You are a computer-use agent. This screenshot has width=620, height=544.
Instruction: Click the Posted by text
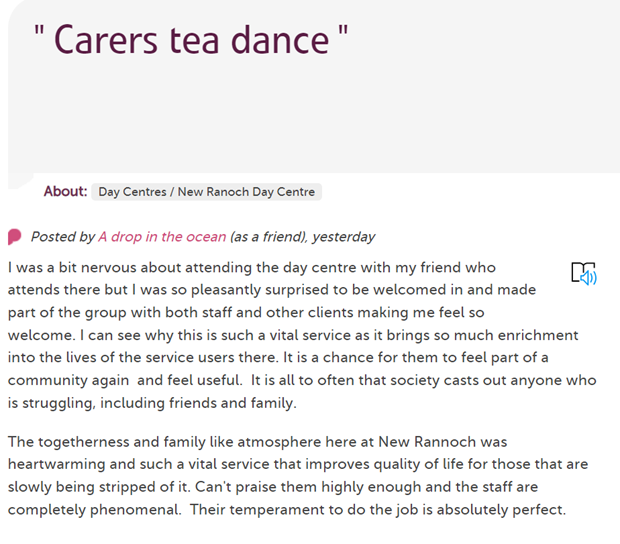pyautogui.click(x=63, y=237)
